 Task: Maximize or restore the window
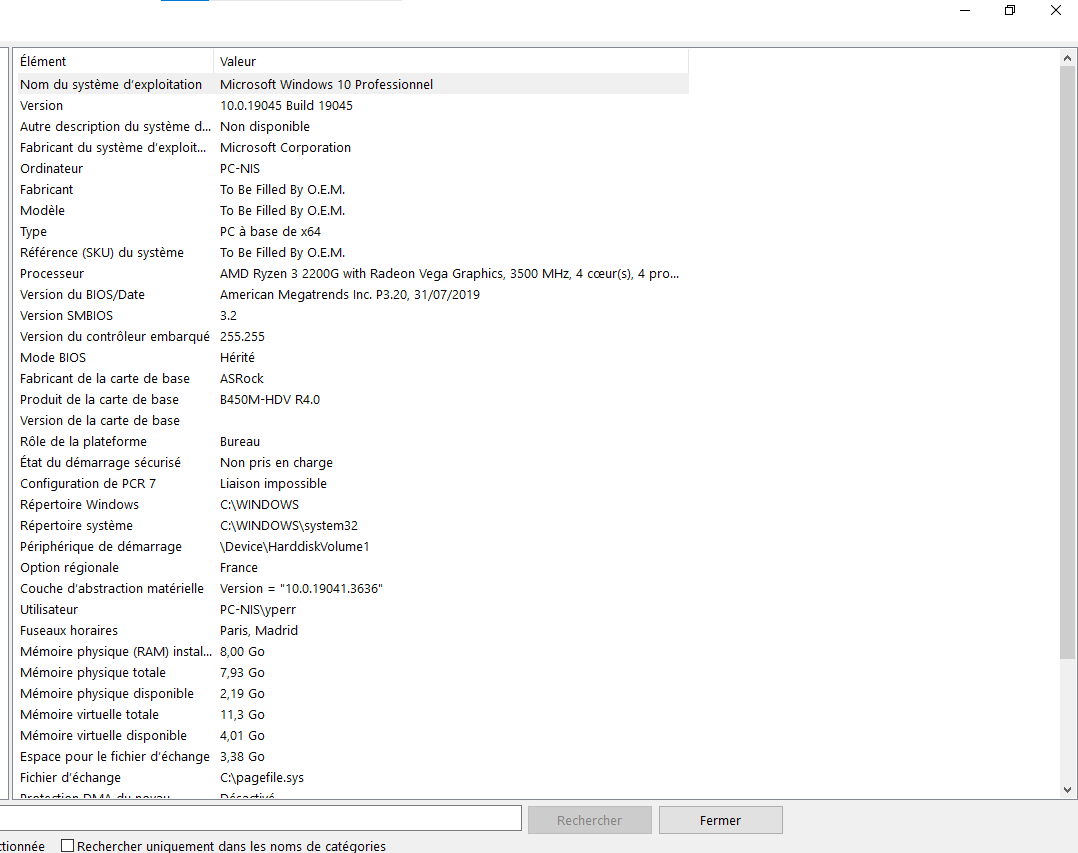(1010, 10)
